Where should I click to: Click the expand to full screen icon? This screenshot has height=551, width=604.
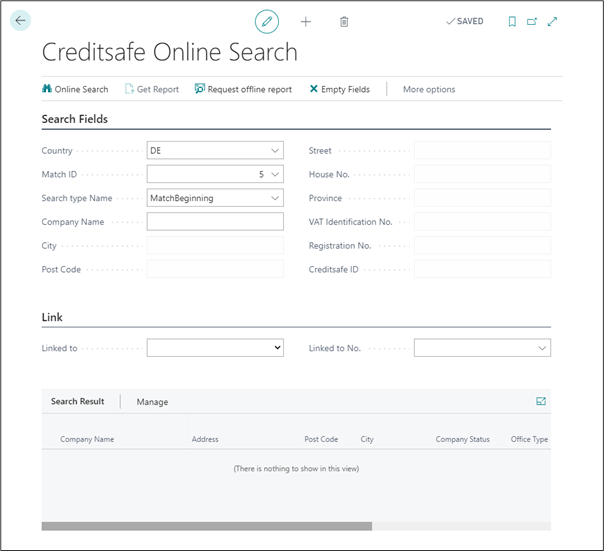tap(552, 21)
